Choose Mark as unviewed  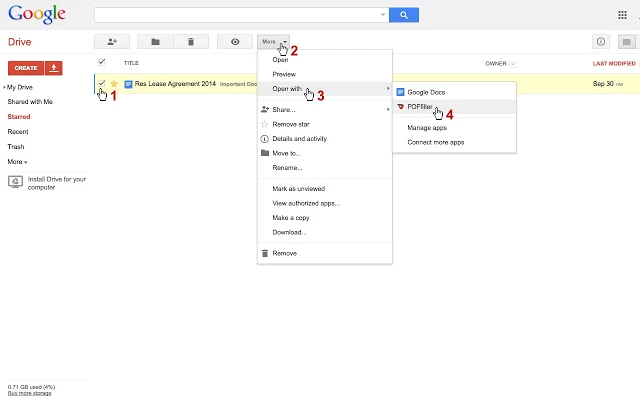pos(325,189)
